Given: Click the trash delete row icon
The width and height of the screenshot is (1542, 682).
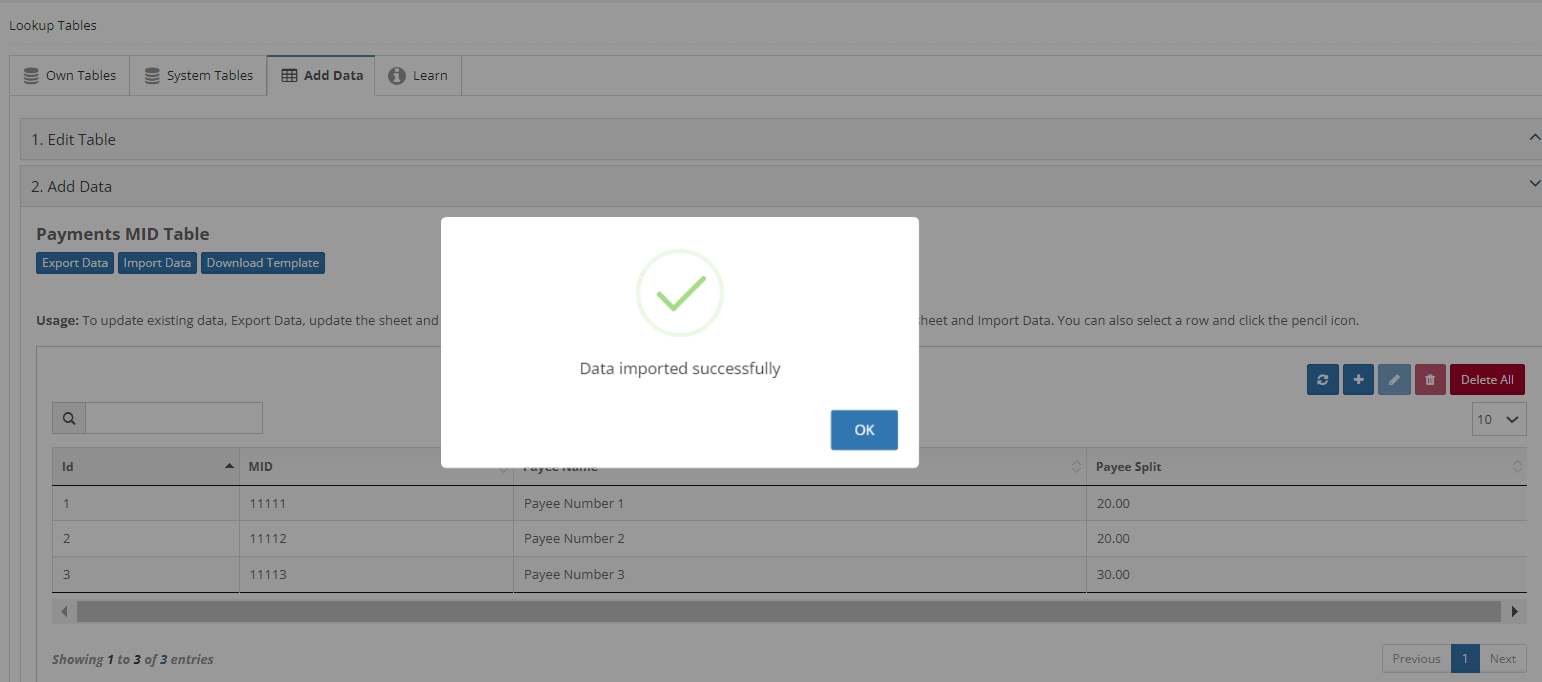Looking at the screenshot, I should pyautogui.click(x=1430, y=380).
